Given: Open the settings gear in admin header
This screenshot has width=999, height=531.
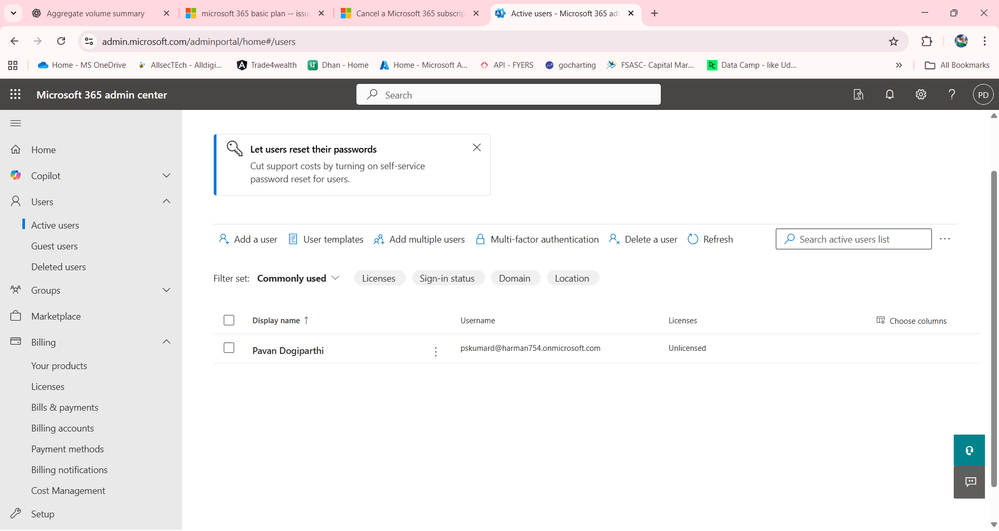Looking at the screenshot, I should point(921,94).
